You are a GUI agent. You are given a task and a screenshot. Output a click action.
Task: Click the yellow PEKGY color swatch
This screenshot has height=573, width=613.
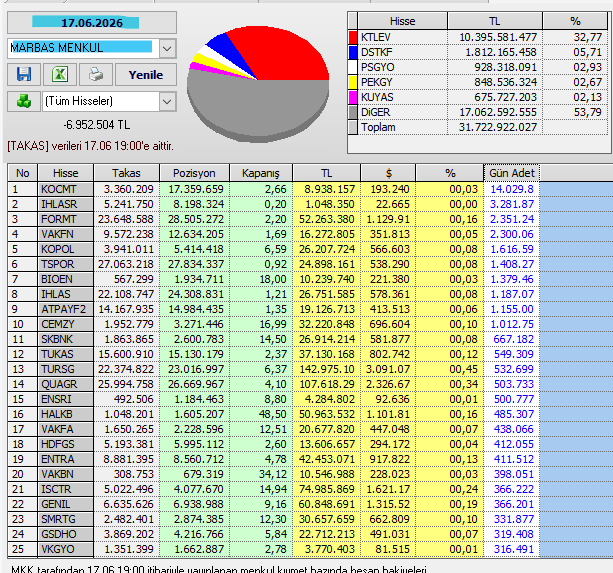[353, 82]
